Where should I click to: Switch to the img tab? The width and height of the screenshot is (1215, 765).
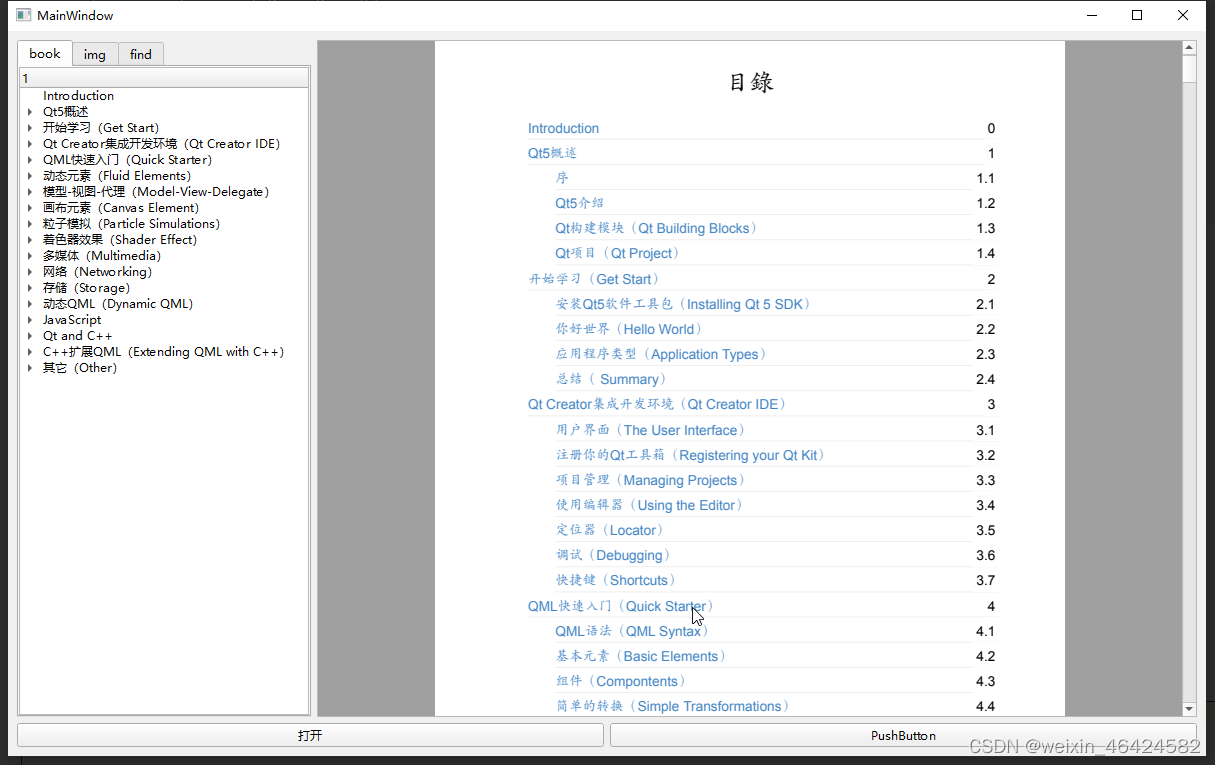pos(94,54)
